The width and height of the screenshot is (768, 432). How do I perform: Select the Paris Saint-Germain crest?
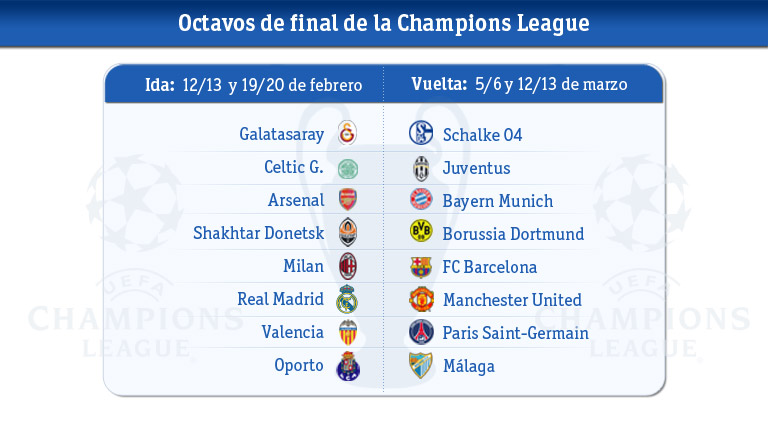coord(420,332)
